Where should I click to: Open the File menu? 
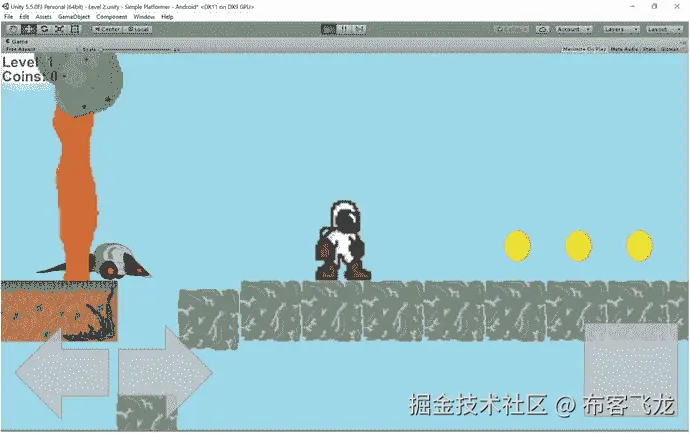[8, 17]
